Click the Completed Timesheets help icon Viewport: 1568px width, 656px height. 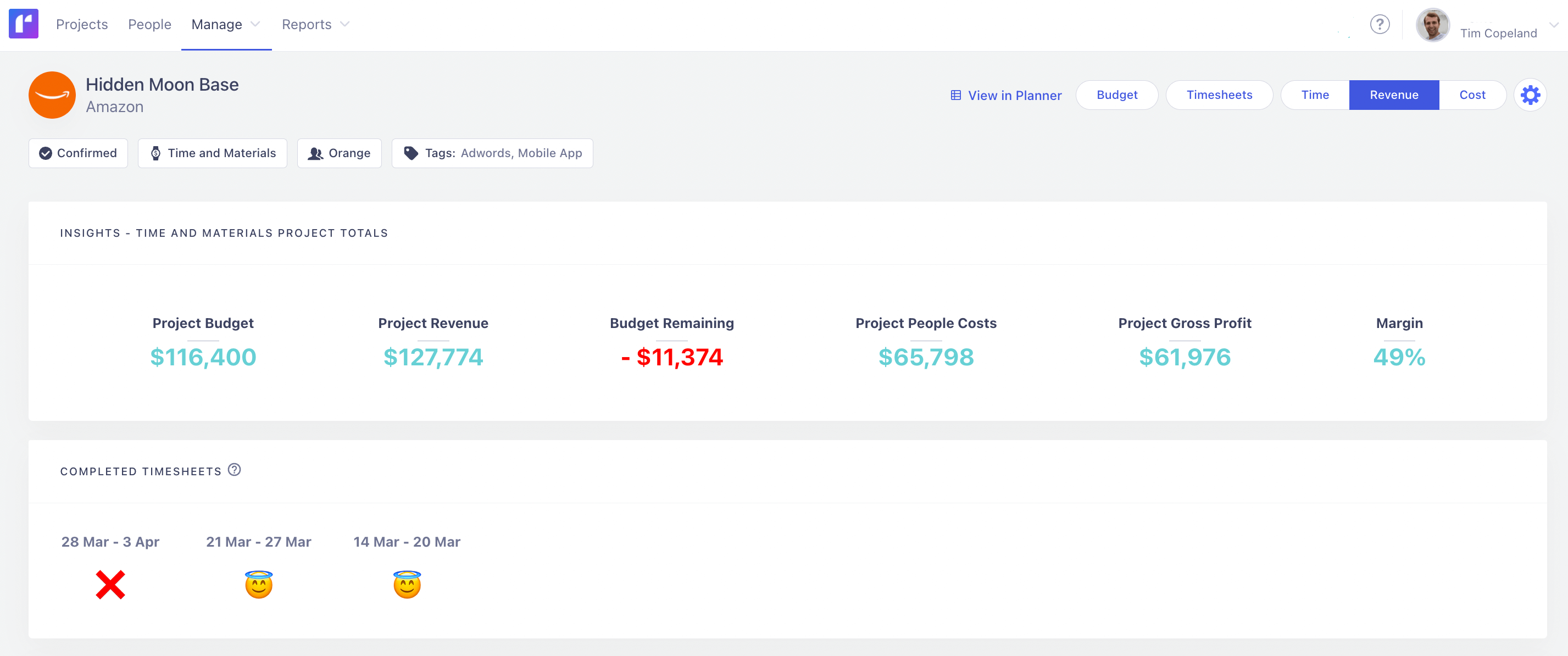235,470
